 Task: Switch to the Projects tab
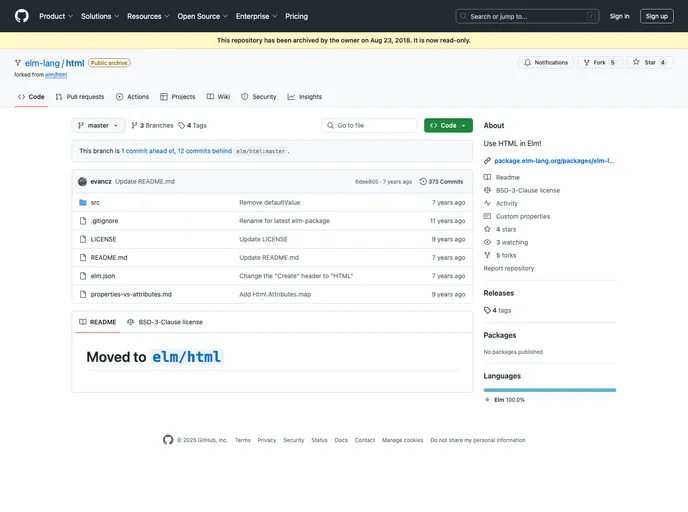point(178,97)
